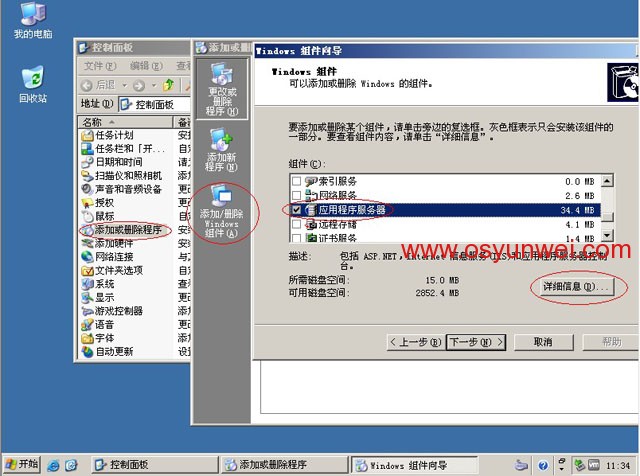Switch to 控制面板 taskbar button
Screen dimensions: 640x476
click(154, 465)
